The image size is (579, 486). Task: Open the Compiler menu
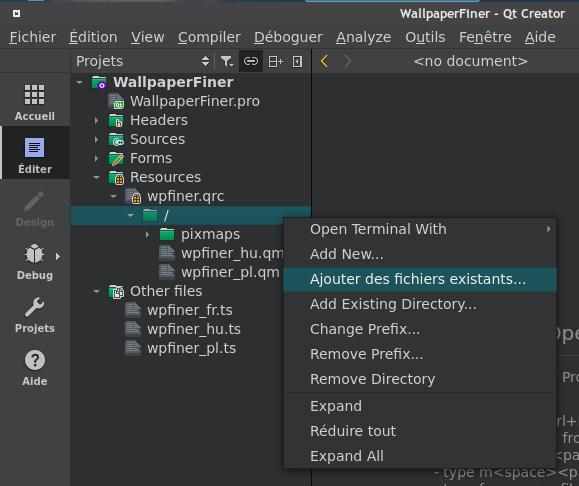tap(209, 37)
